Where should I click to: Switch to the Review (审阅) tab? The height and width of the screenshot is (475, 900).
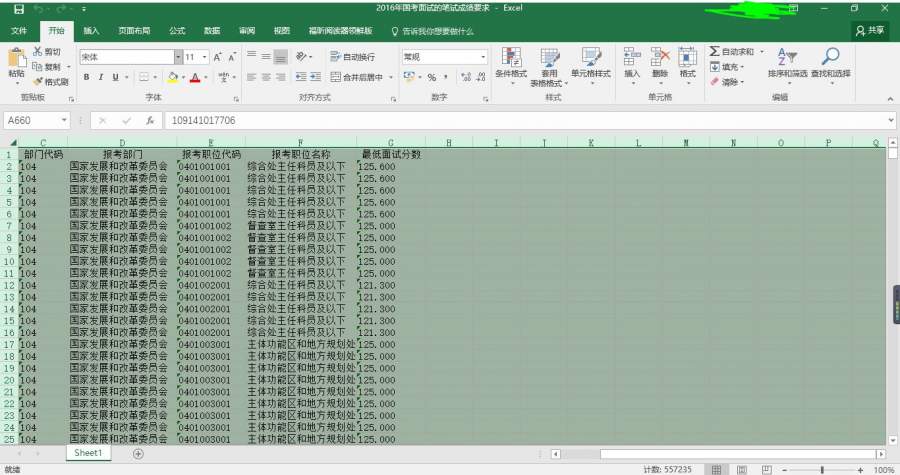(247, 30)
